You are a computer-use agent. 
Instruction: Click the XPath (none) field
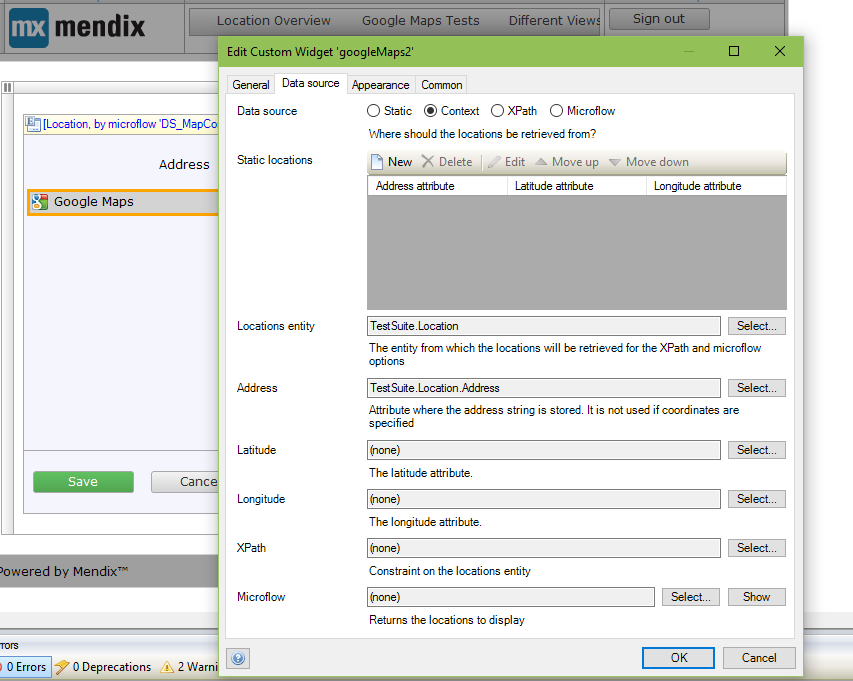[x=543, y=548]
